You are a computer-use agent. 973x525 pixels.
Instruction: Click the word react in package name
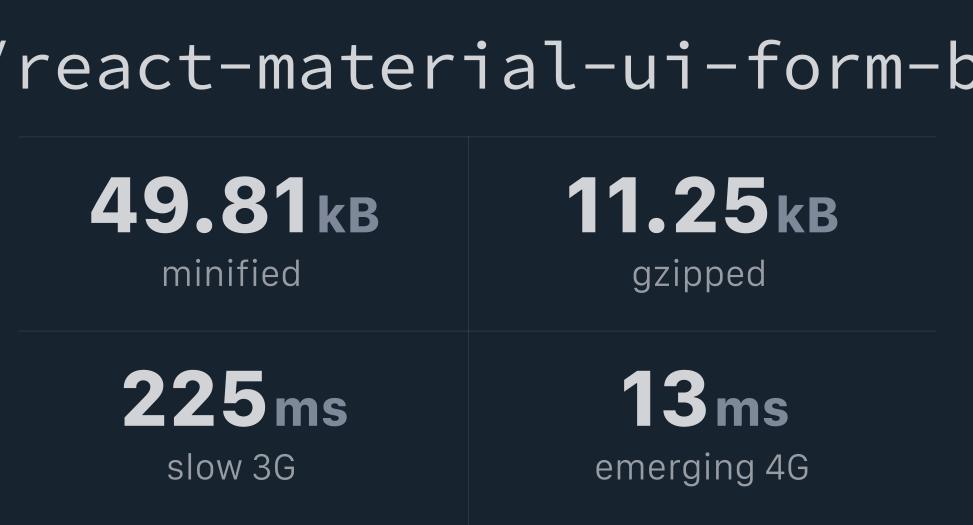click(117, 67)
